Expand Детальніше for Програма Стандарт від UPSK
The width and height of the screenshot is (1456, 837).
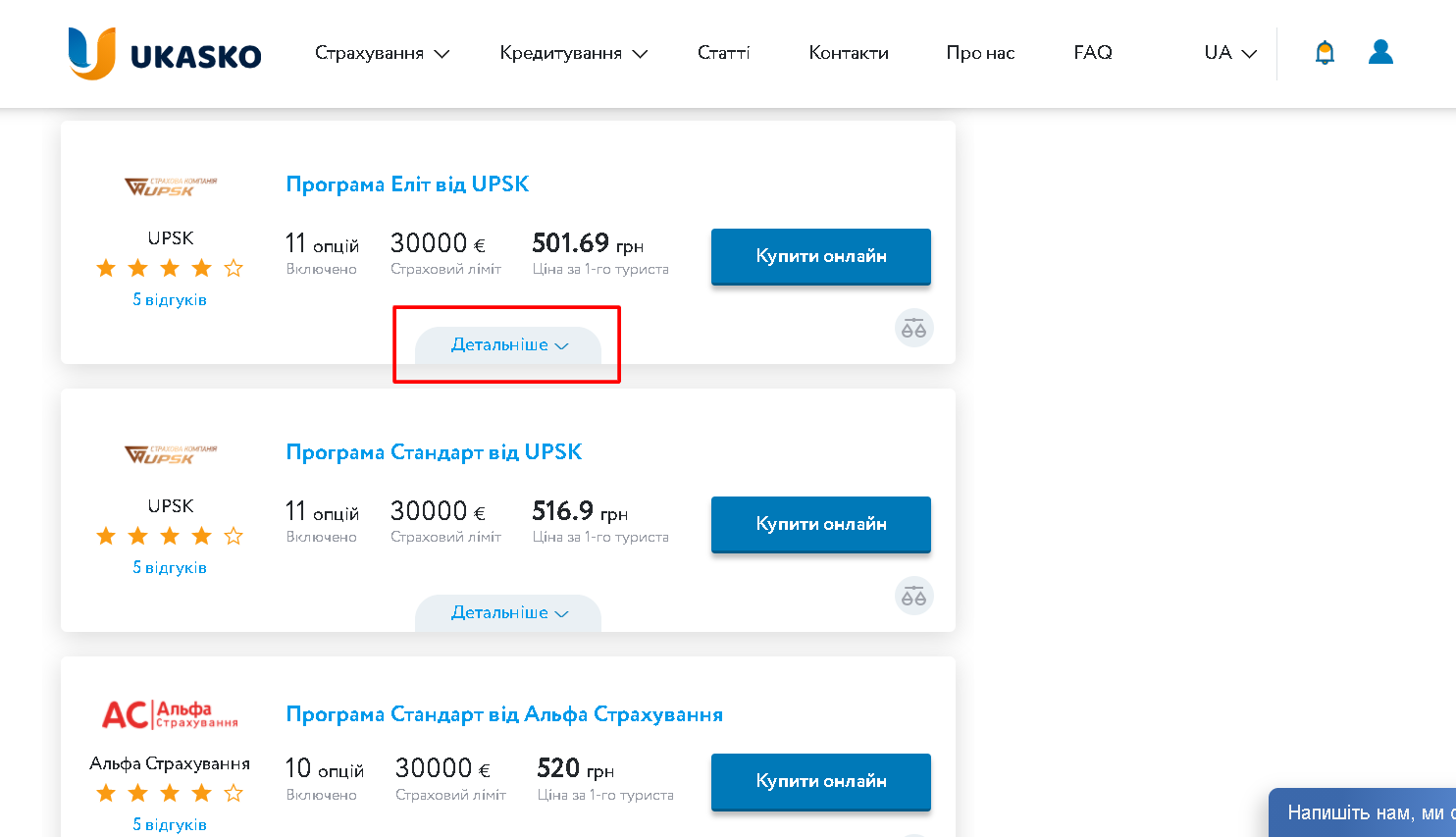(508, 613)
